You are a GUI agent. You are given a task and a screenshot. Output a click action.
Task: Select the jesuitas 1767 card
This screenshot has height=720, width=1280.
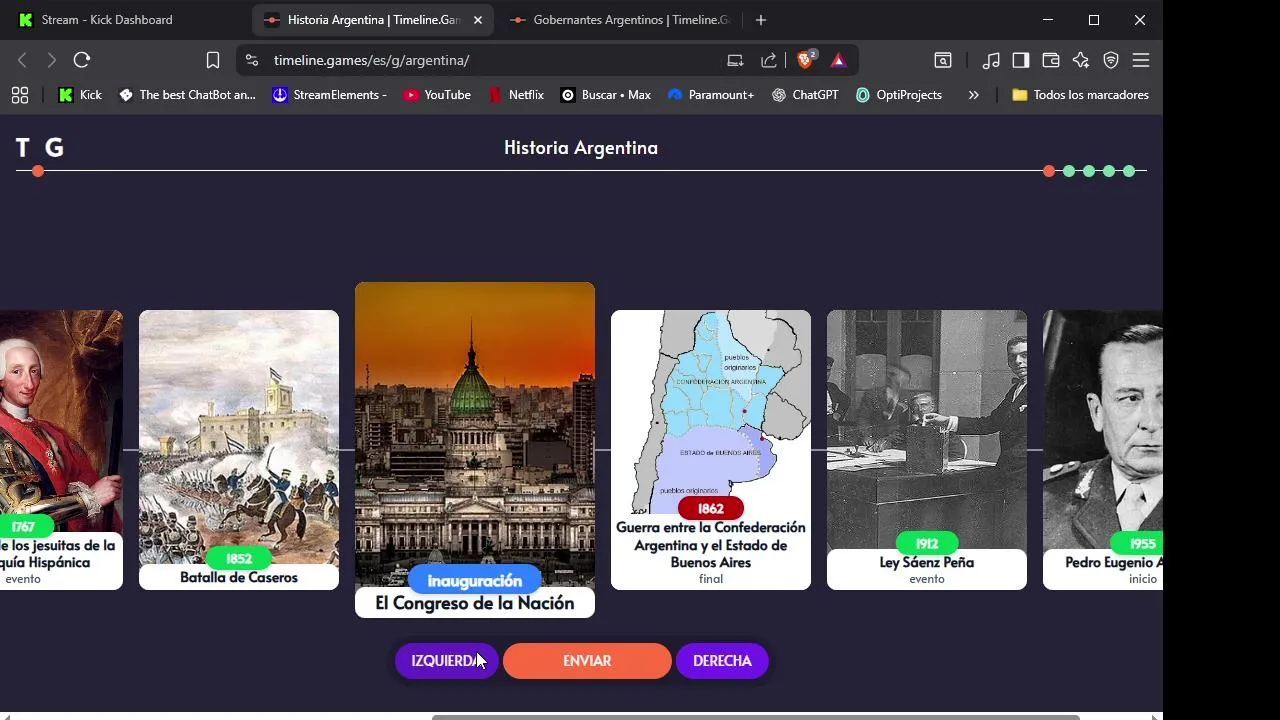click(61, 450)
